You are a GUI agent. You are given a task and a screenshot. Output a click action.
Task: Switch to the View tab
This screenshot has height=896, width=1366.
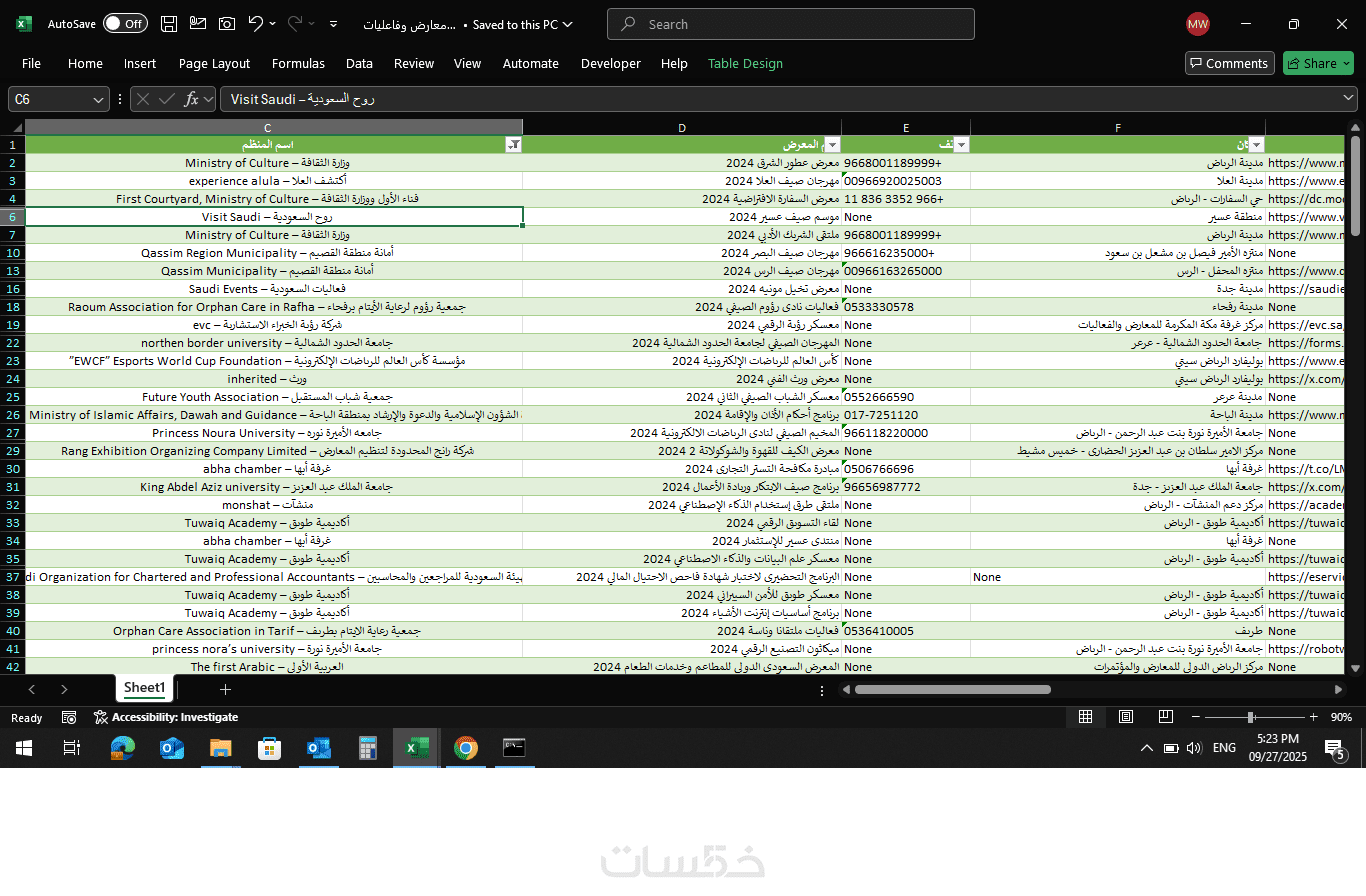467,63
